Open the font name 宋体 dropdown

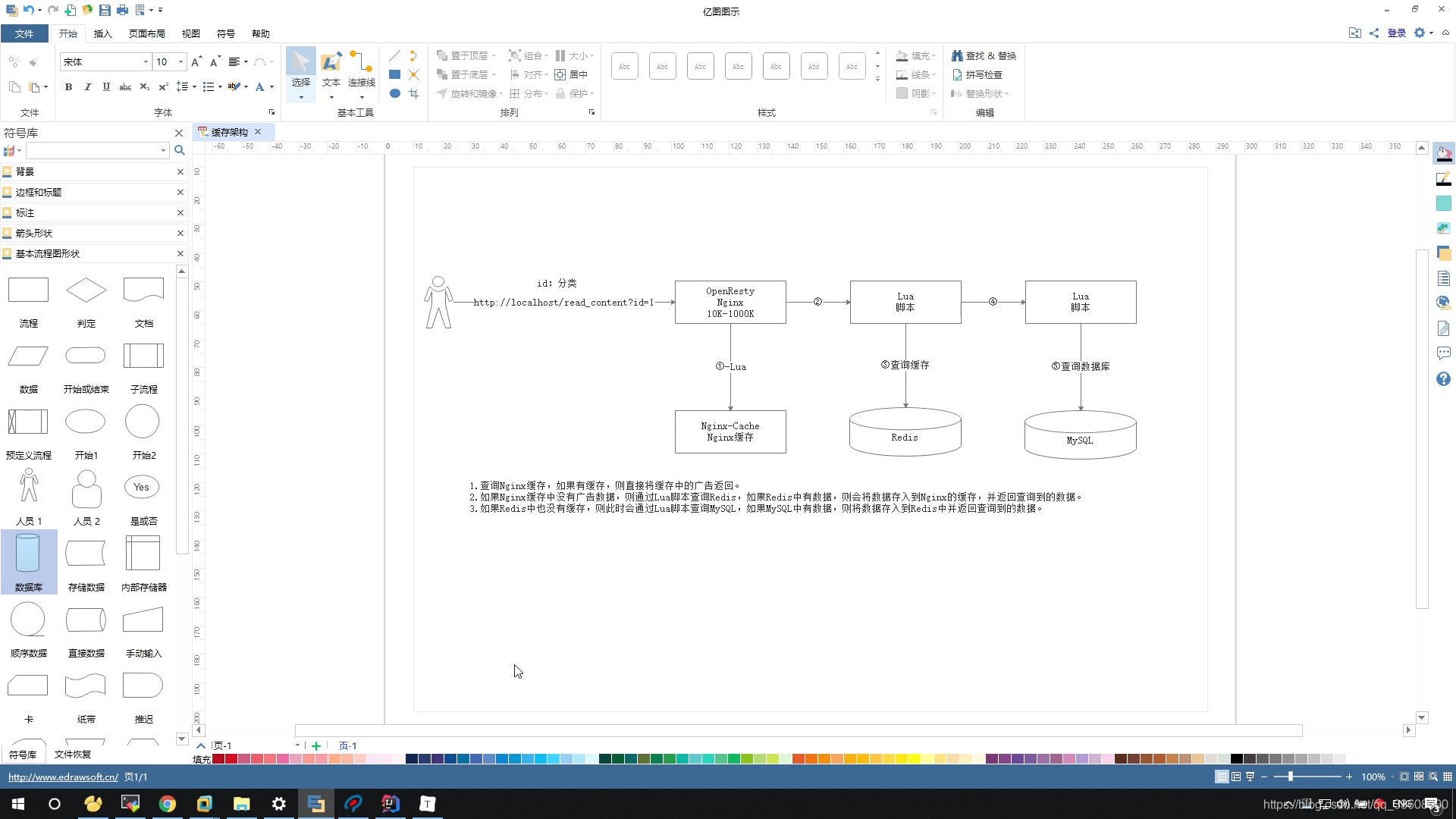pos(146,62)
